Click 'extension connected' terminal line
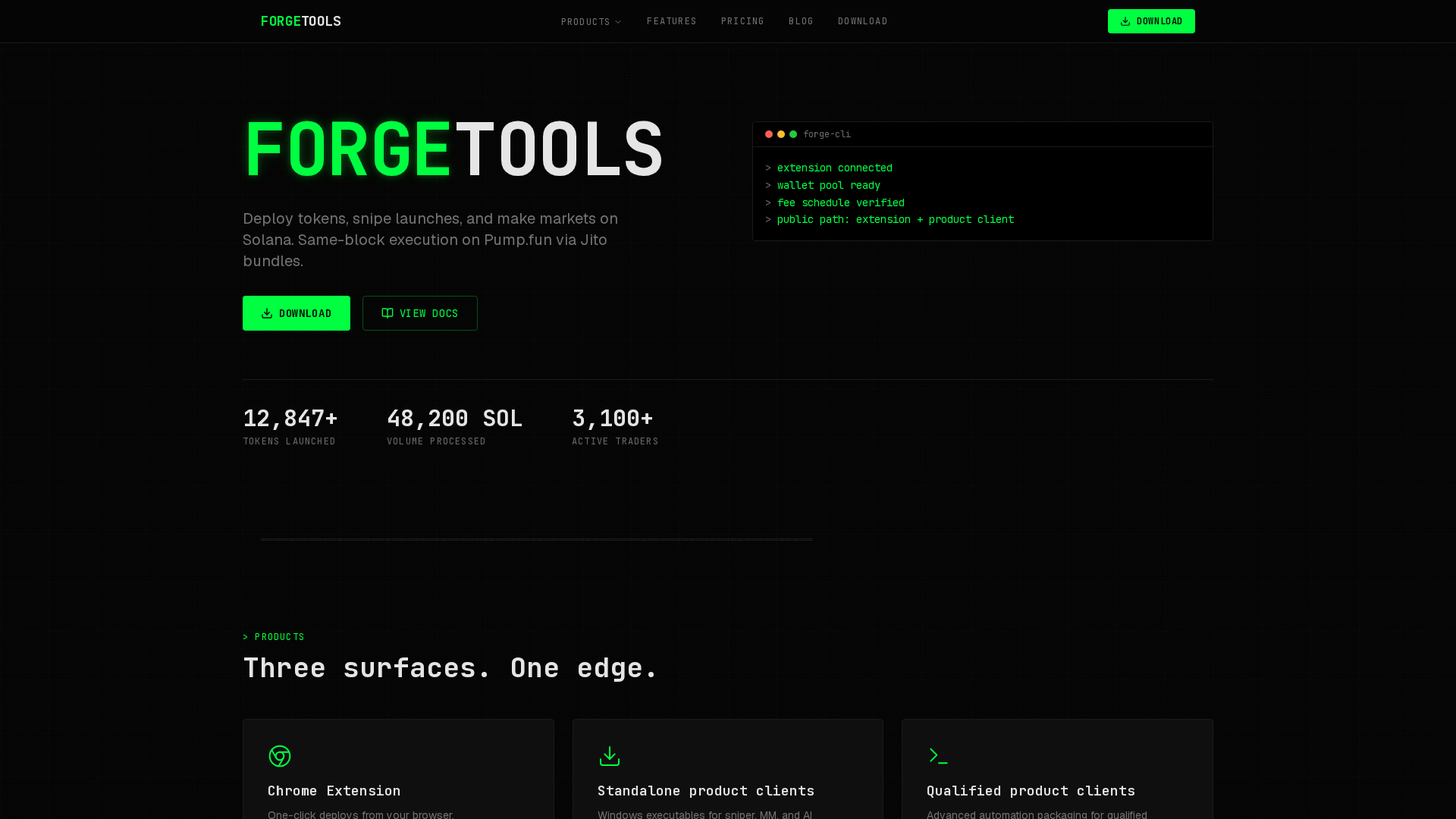 click(x=834, y=168)
